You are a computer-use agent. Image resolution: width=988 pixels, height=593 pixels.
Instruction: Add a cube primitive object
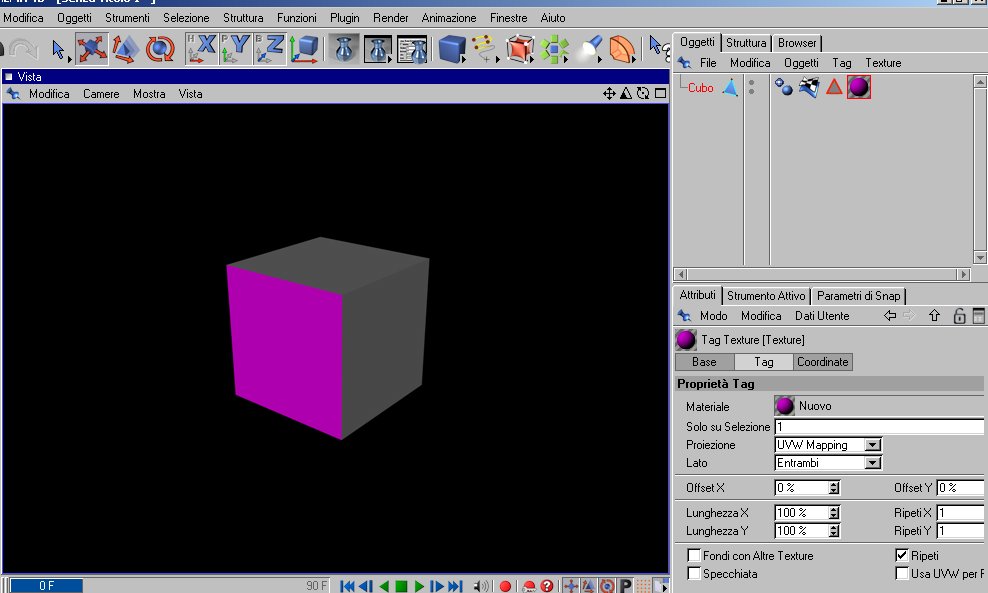(x=452, y=49)
